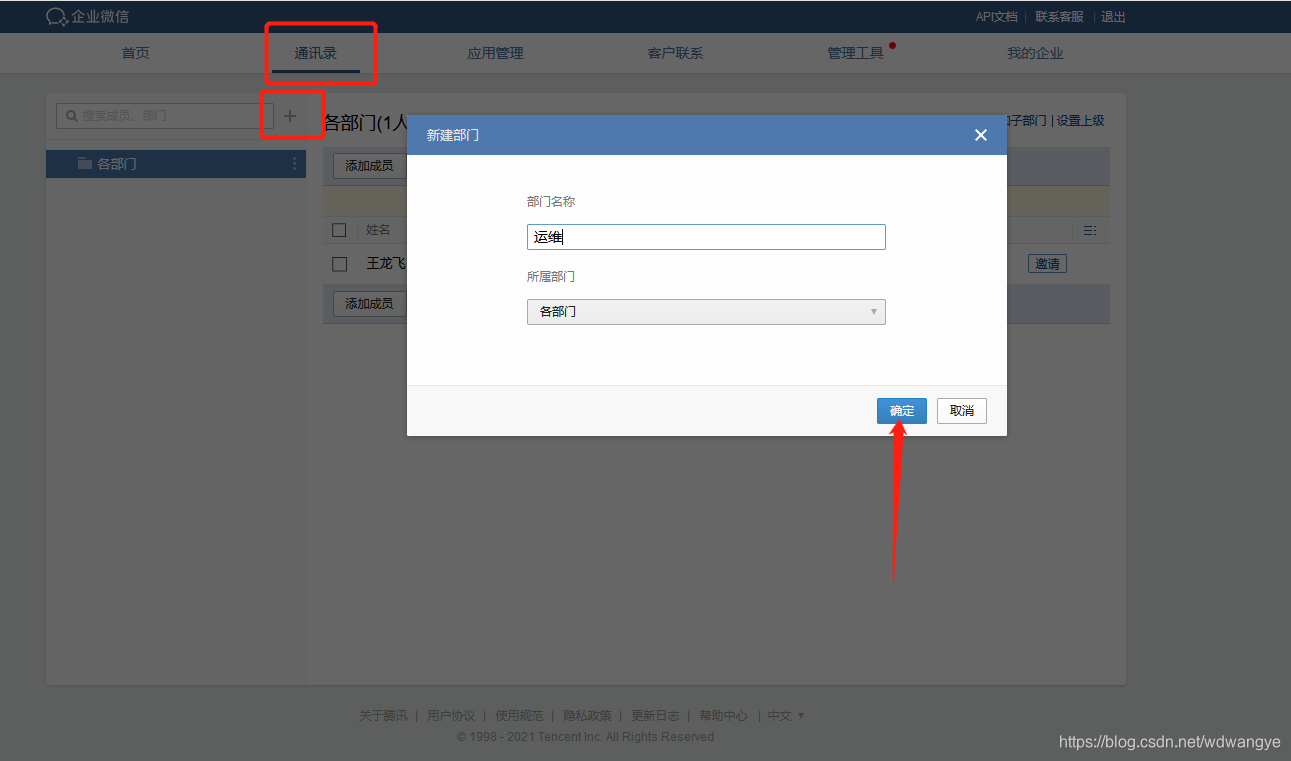
Task: Select the 各部门 tree item
Action: (x=176, y=164)
